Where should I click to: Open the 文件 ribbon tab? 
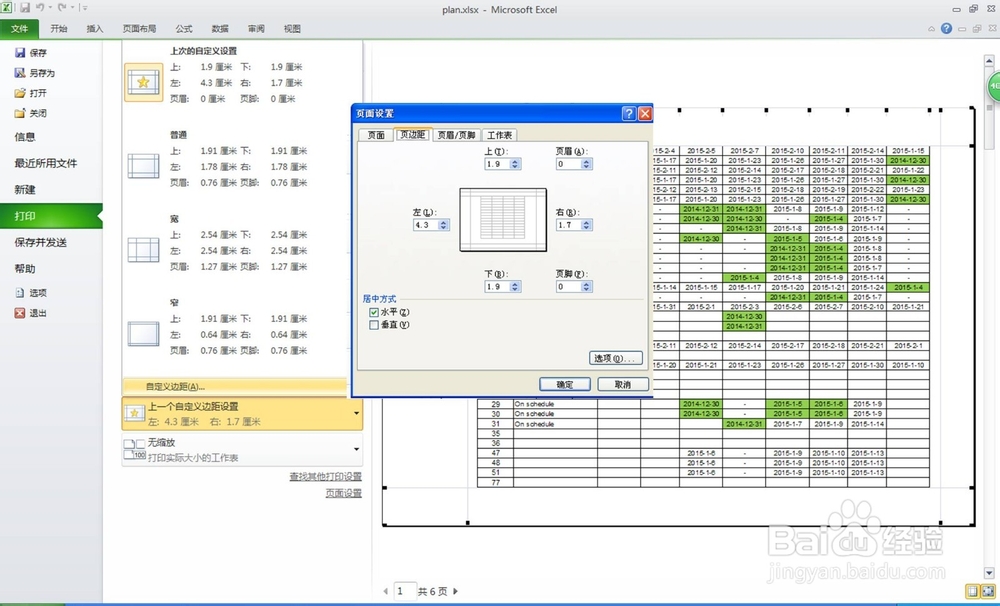19,29
